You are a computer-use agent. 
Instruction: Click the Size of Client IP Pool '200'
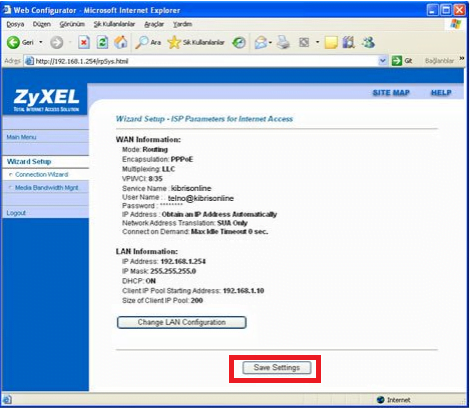[x=197, y=301]
